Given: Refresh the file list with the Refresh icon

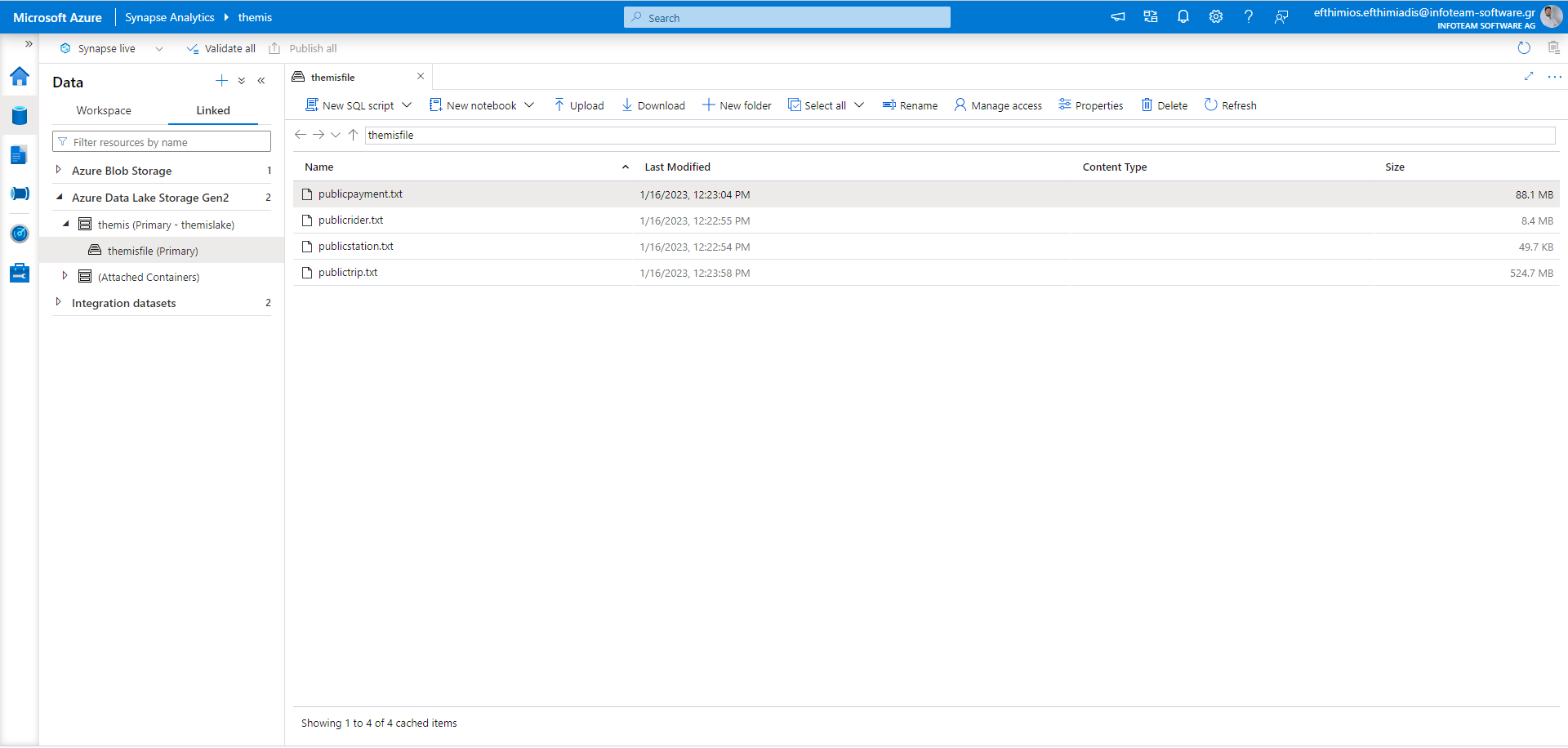Looking at the screenshot, I should (1230, 105).
